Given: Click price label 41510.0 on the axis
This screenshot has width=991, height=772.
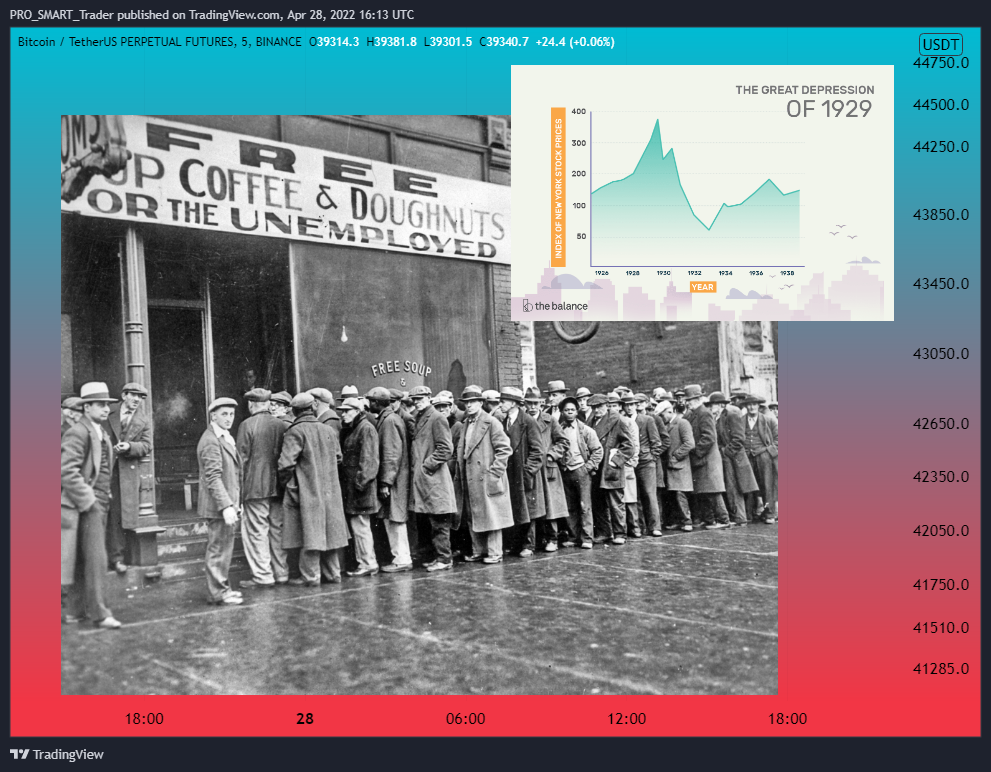Looking at the screenshot, I should [x=940, y=628].
